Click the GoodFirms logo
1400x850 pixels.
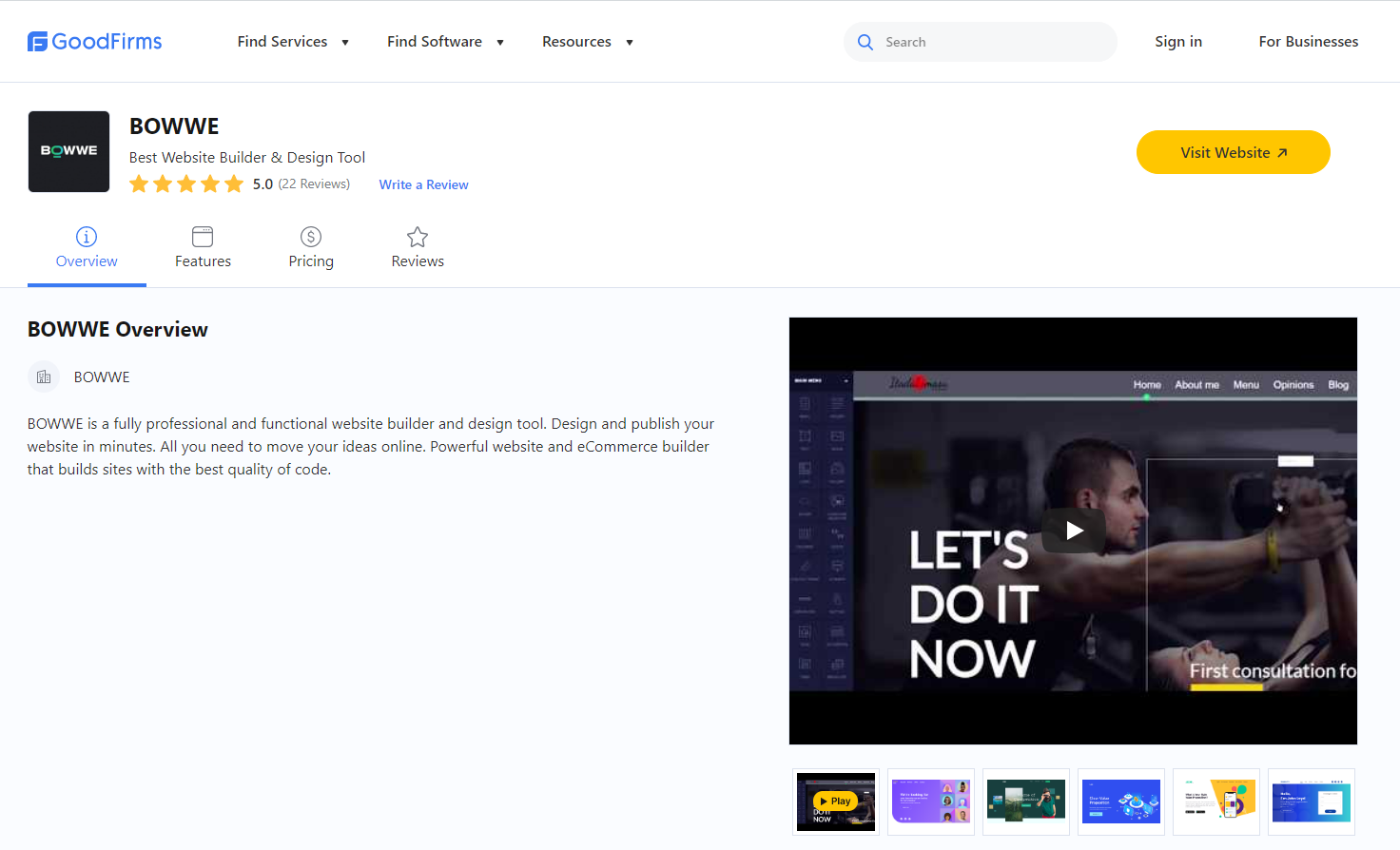click(x=95, y=42)
